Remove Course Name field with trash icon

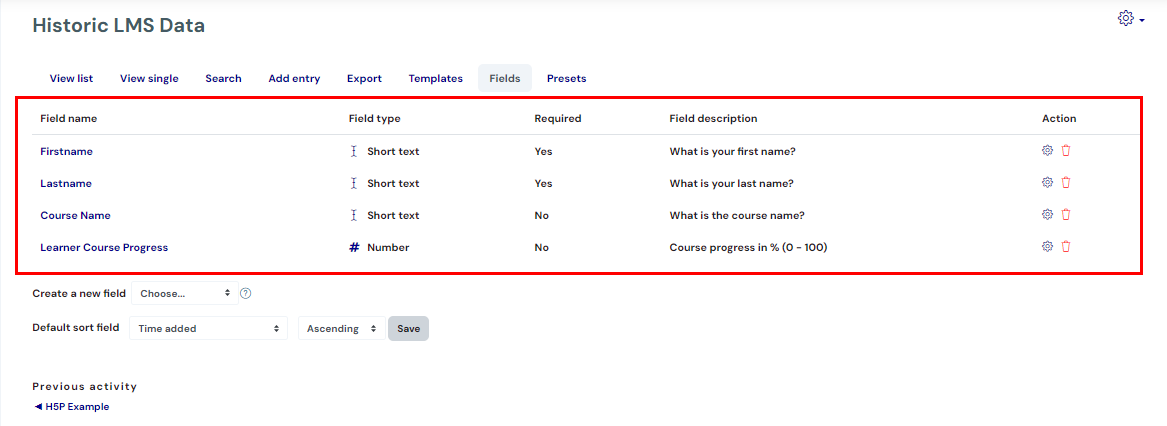pyautogui.click(x=1066, y=214)
